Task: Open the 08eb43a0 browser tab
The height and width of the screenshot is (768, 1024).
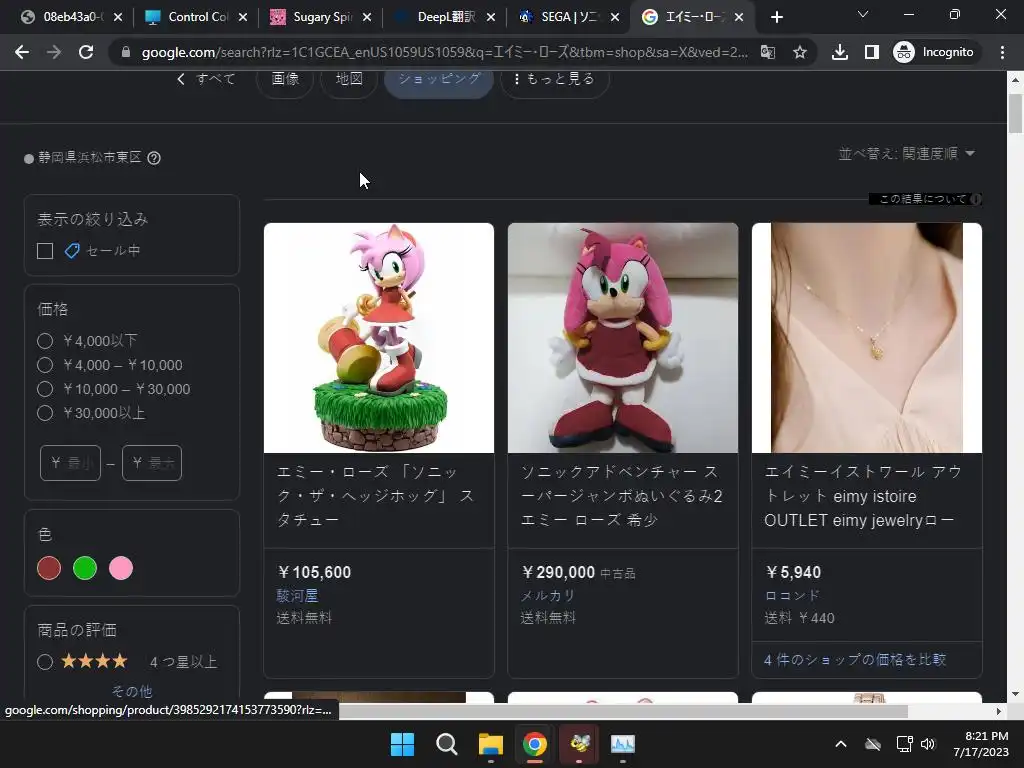Action: [x=70, y=18]
